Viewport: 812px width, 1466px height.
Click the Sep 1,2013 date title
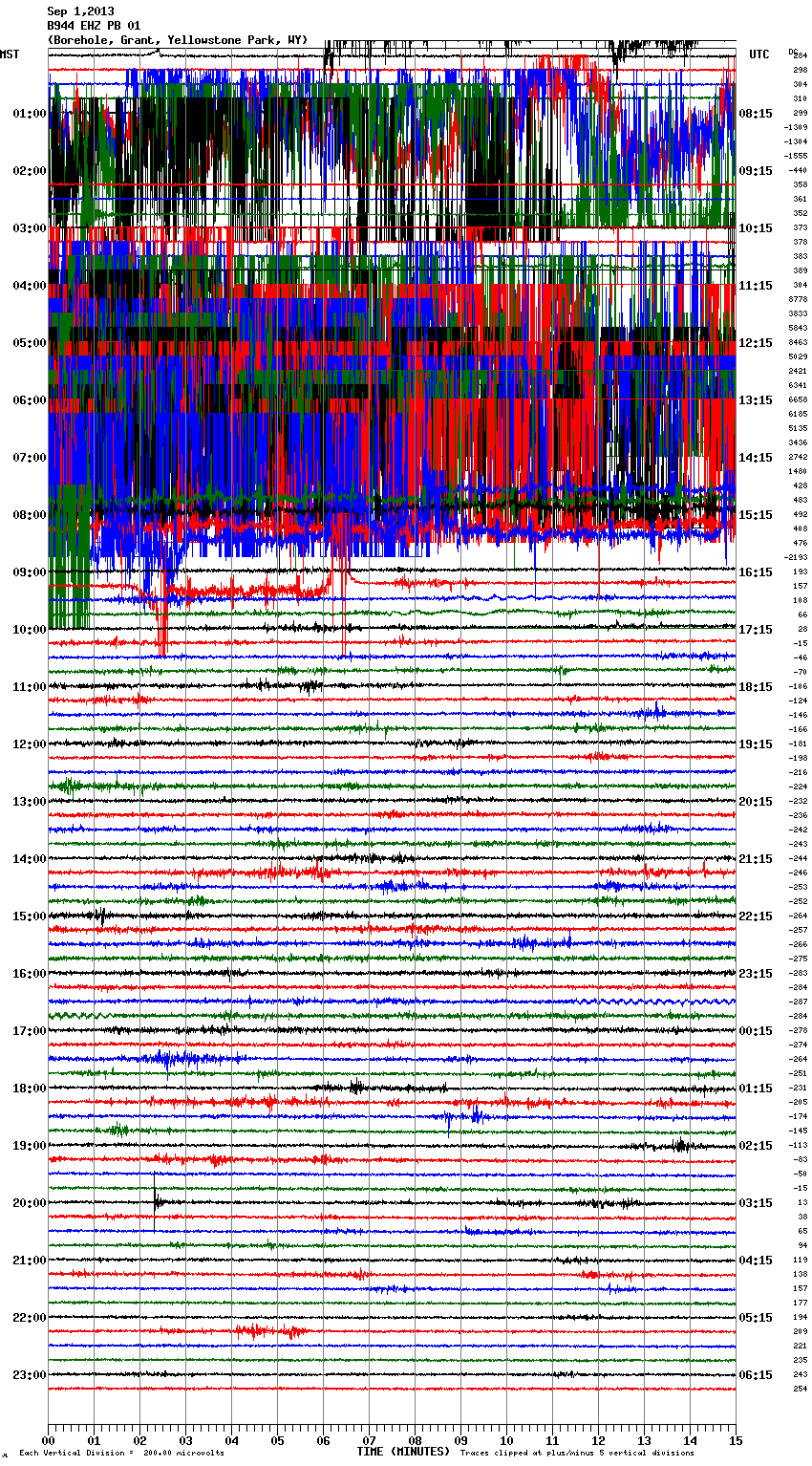point(80,11)
